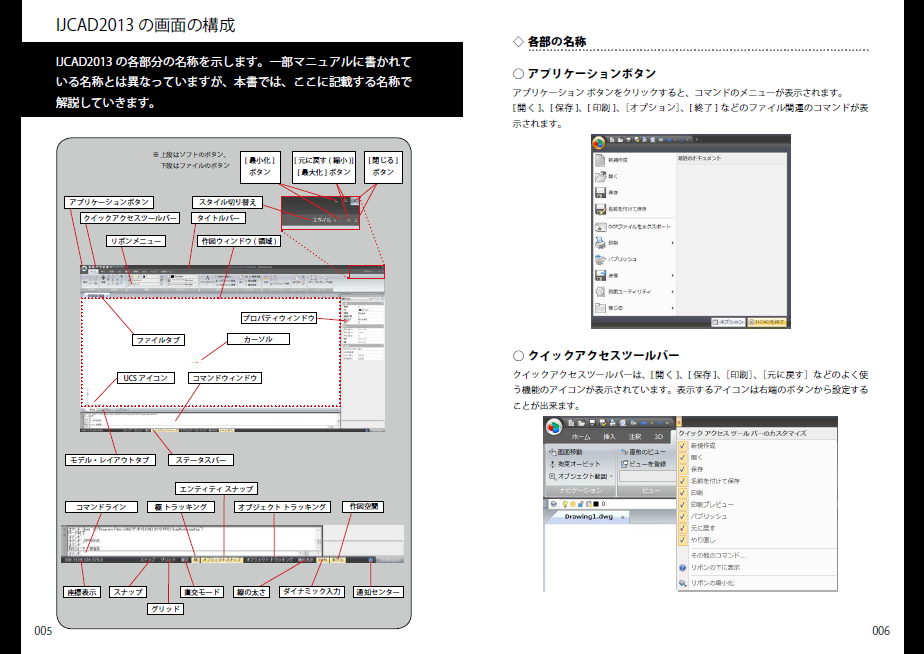Open the オブジェクト範囲 zoom dropdown arrow
Viewport: 924px width, 654px height.
(x=612, y=476)
